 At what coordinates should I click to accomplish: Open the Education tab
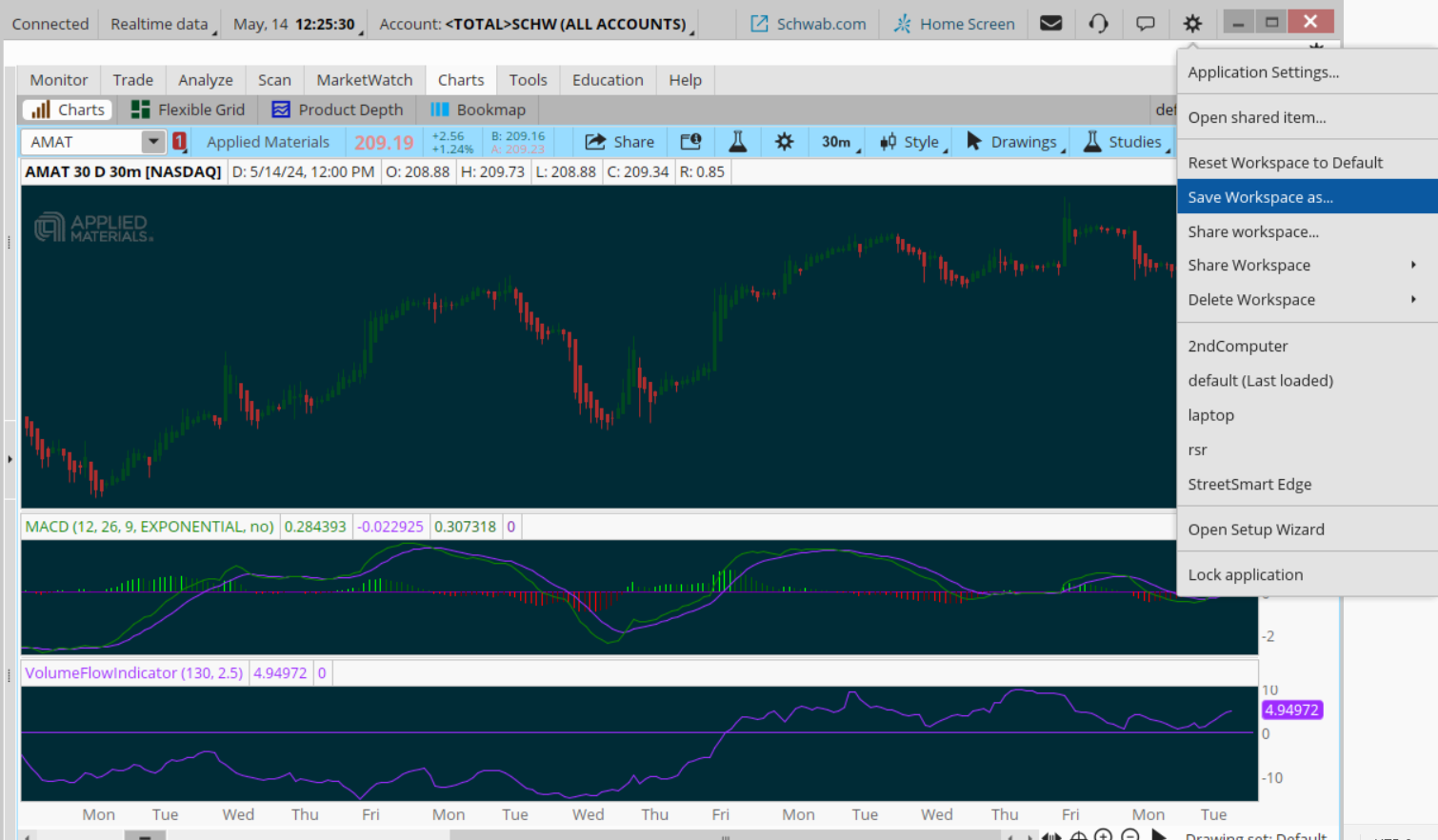(x=608, y=80)
